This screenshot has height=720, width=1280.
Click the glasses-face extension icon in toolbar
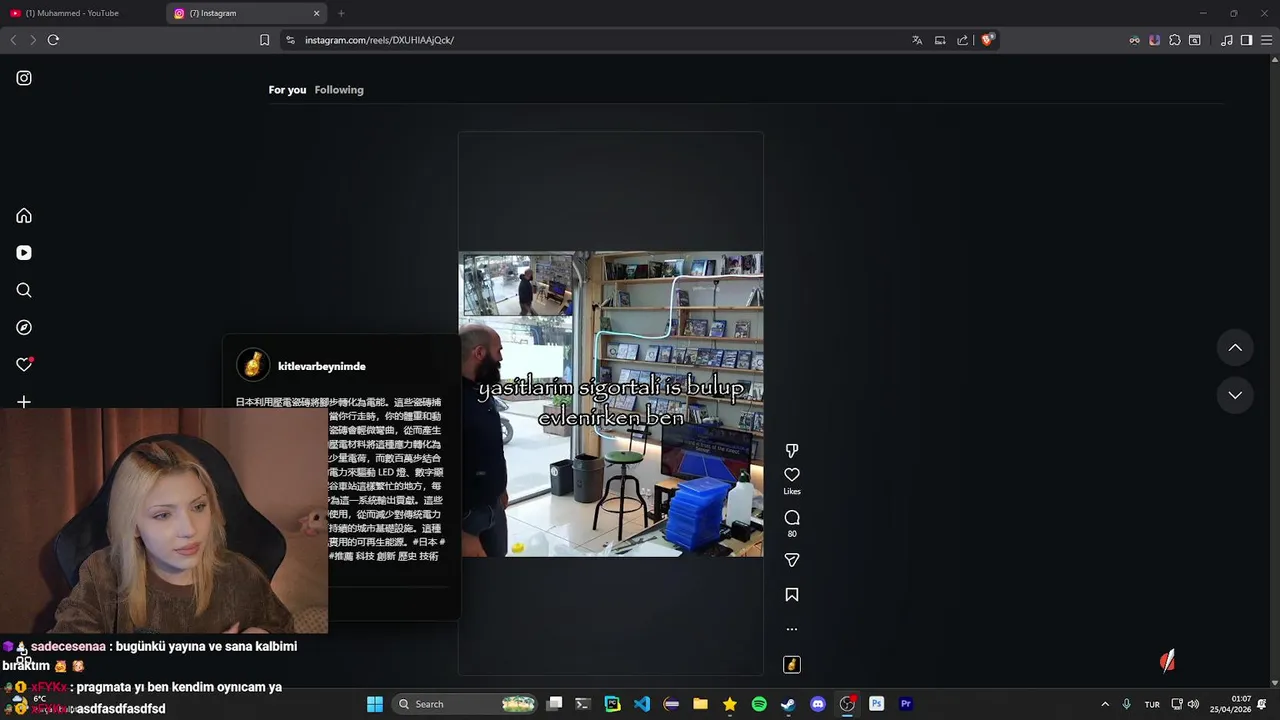pos(1134,40)
